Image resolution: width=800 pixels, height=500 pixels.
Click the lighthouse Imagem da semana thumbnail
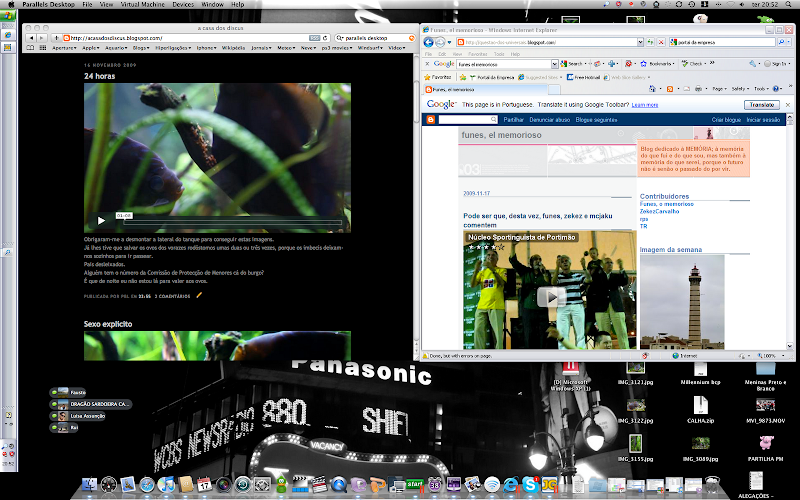[682, 302]
